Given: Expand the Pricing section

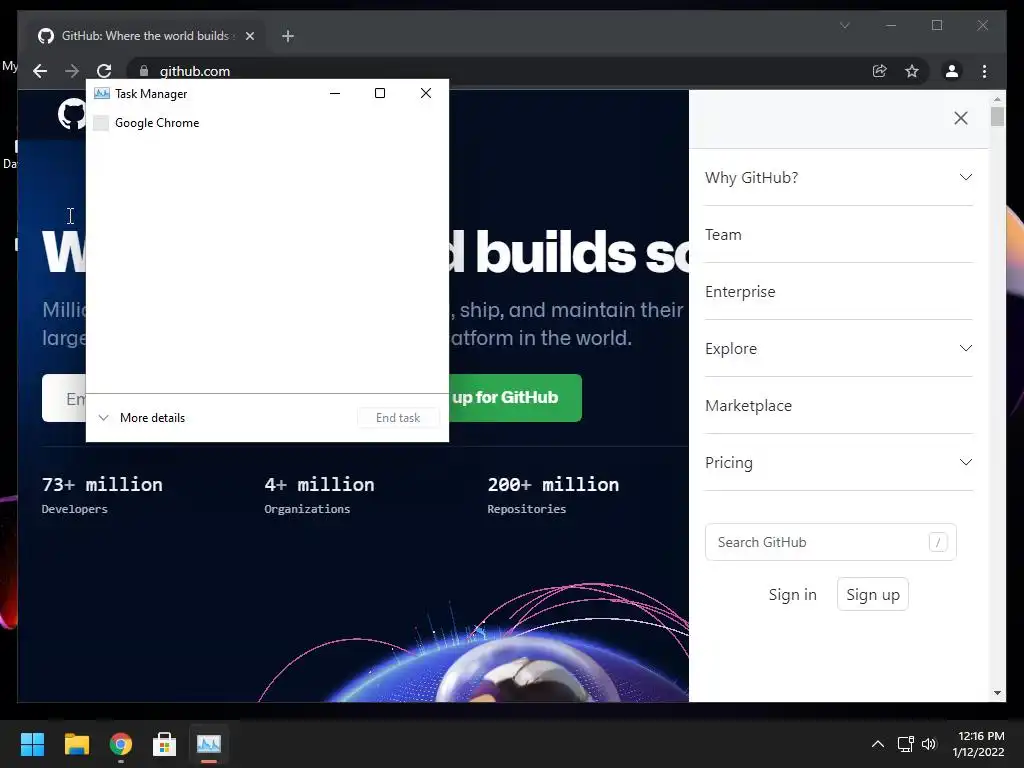Looking at the screenshot, I should (839, 462).
